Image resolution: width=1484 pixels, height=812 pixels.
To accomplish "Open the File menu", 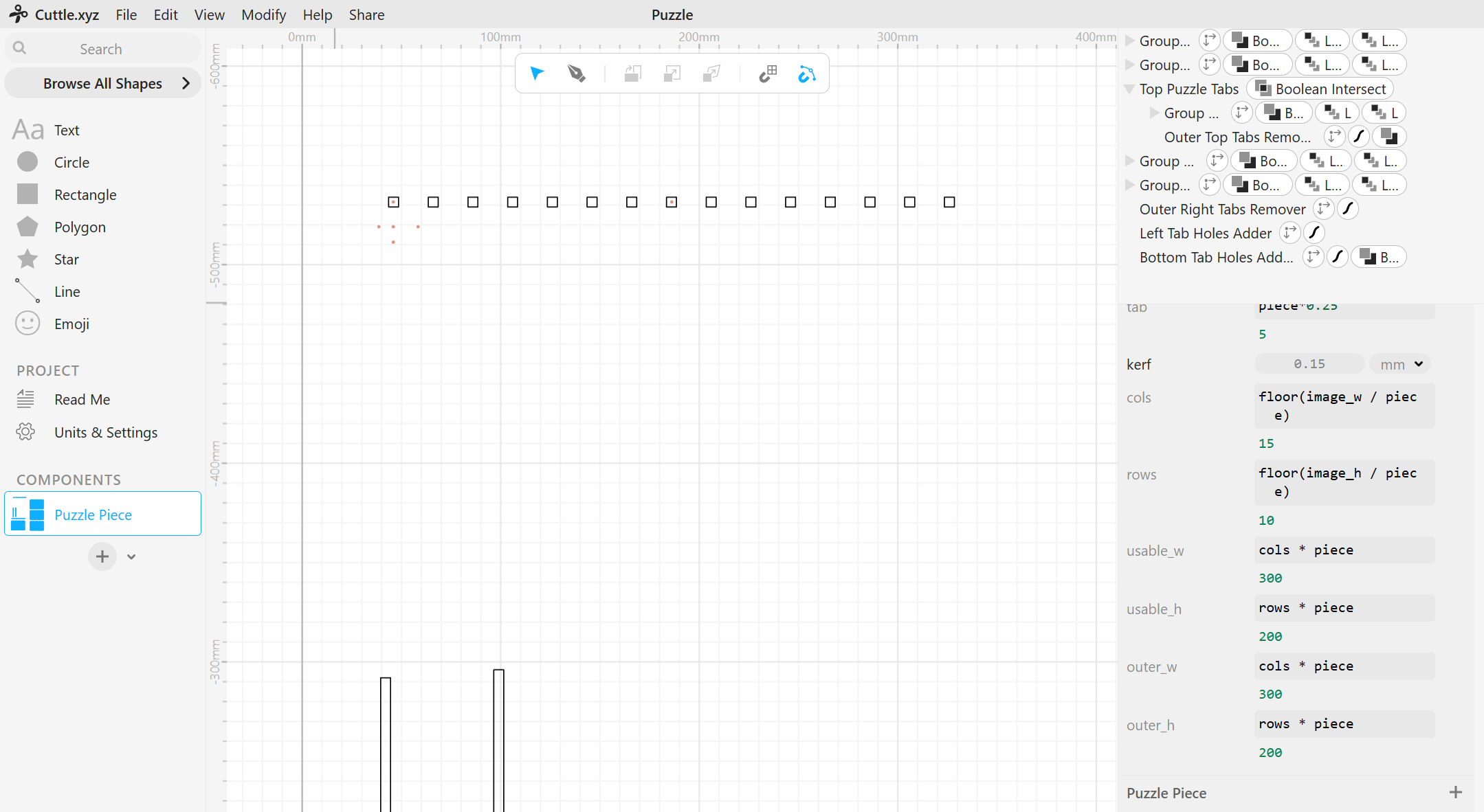I will click(x=126, y=14).
